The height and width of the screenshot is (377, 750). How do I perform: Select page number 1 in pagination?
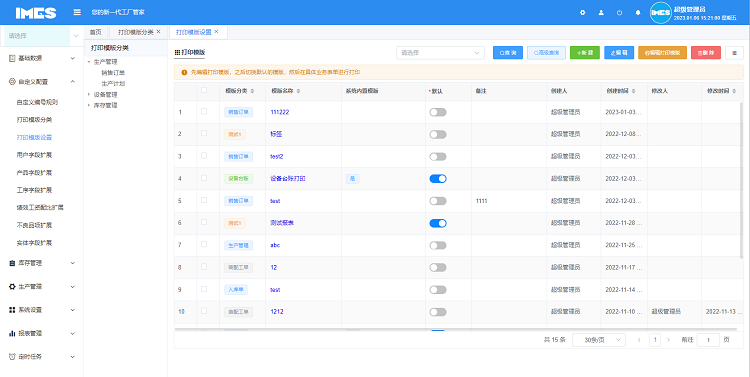[x=655, y=340]
